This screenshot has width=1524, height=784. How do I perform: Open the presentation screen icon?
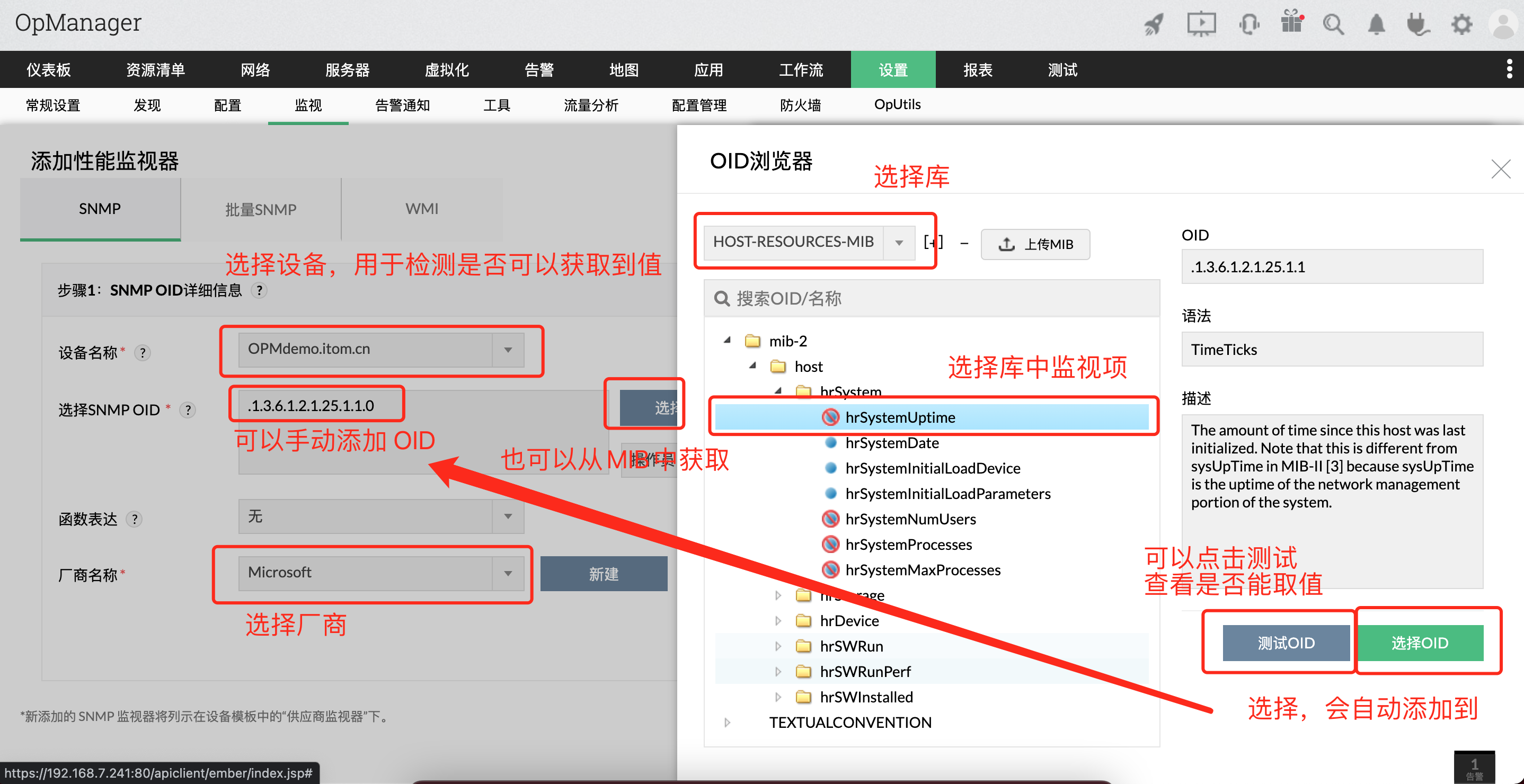tap(1202, 24)
